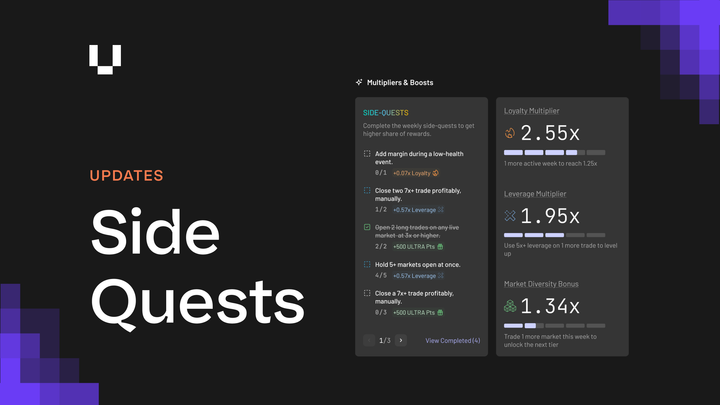Click the Leverage Multiplier progress bar

tap(554, 235)
